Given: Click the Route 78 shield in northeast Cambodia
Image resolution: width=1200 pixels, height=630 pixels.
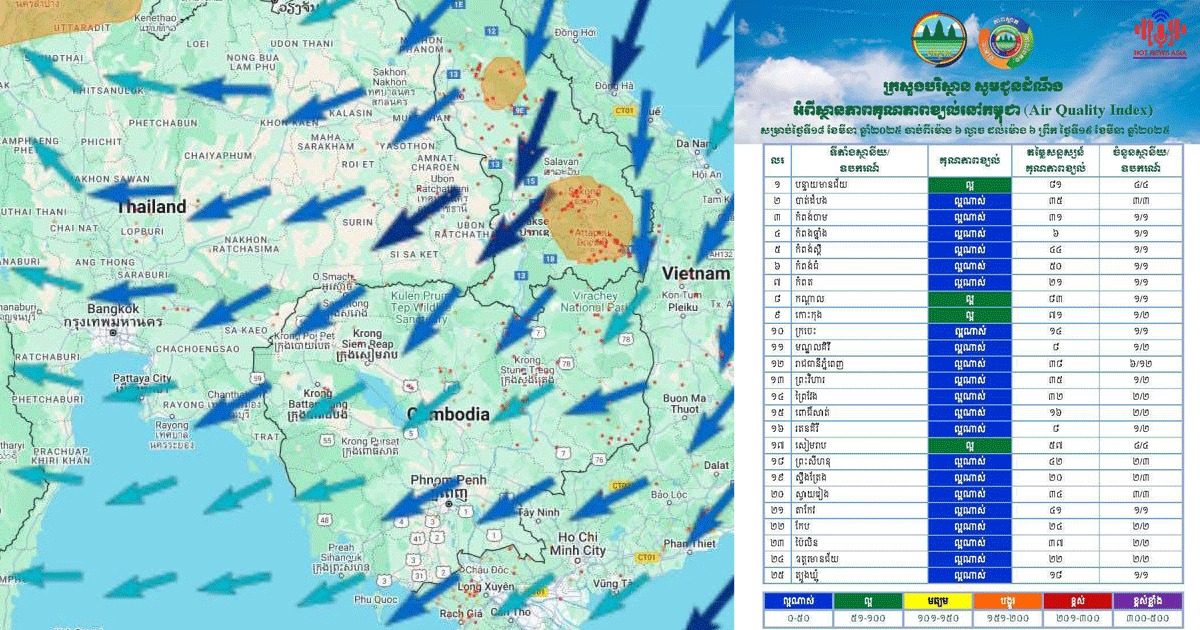Looking at the screenshot, I should point(625,341).
